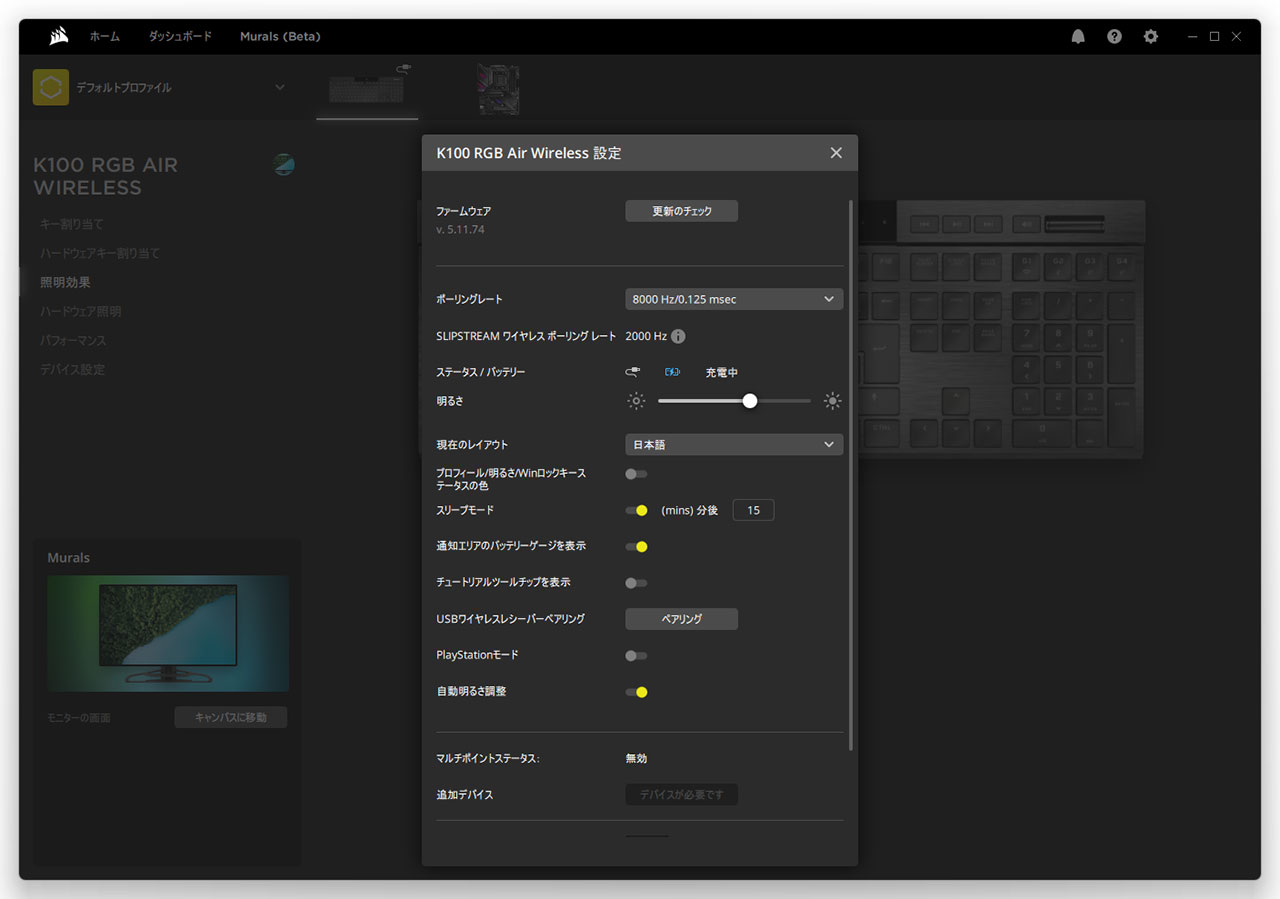Select パフォーマンス in the sidebar
This screenshot has height=899, width=1280.
coord(73,340)
